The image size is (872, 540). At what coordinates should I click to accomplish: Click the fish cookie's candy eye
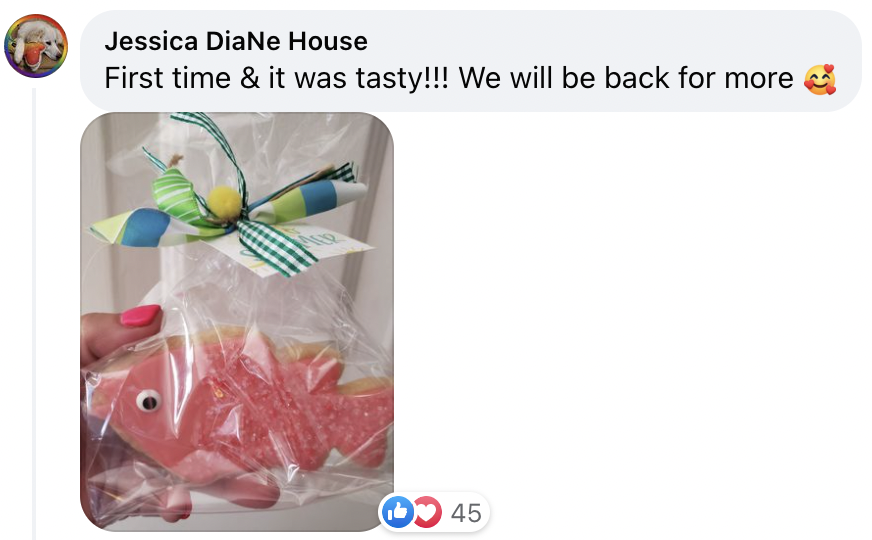[148, 400]
